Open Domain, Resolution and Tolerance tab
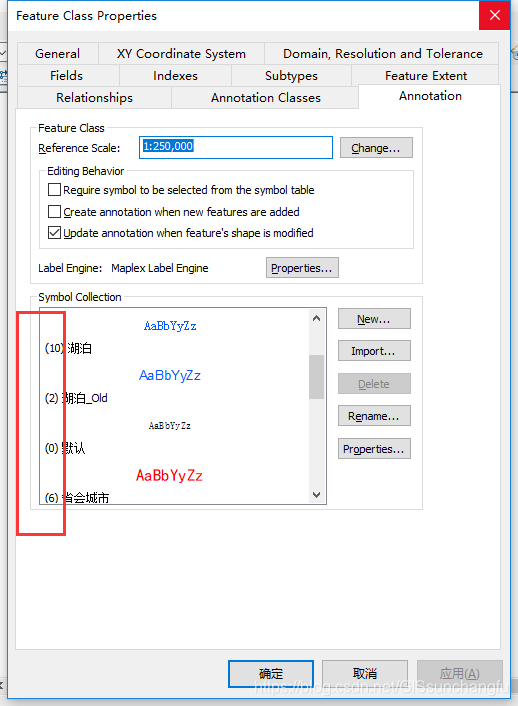The width and height of the screenshot is (518, 706). pyautogui.click(x=382, y=54)
